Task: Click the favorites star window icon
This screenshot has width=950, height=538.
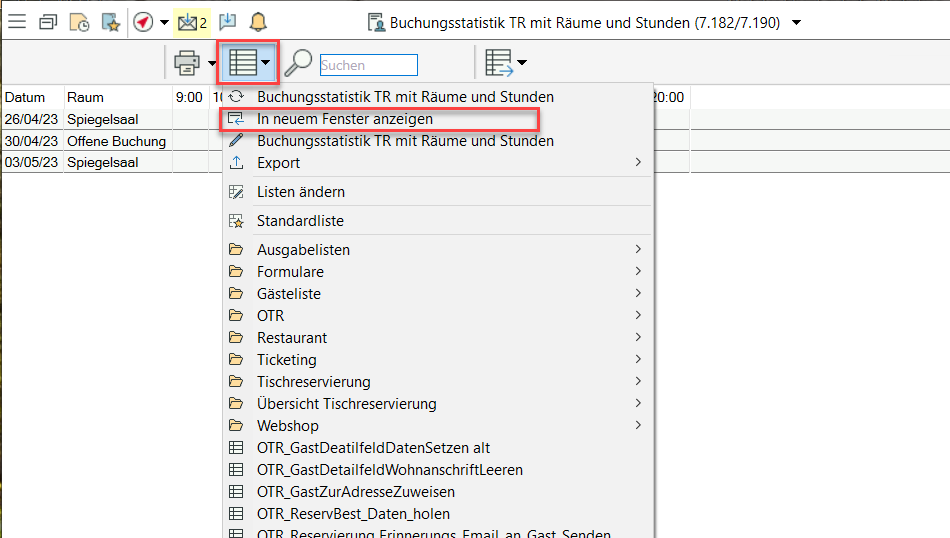Action: pos(110,22)
